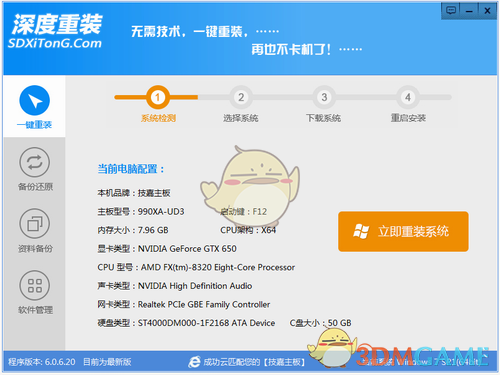Click the 硬盘类型 ST4000DM000-1F2168 line
Viewport: 500px width, 375px height.
[186, 323]
